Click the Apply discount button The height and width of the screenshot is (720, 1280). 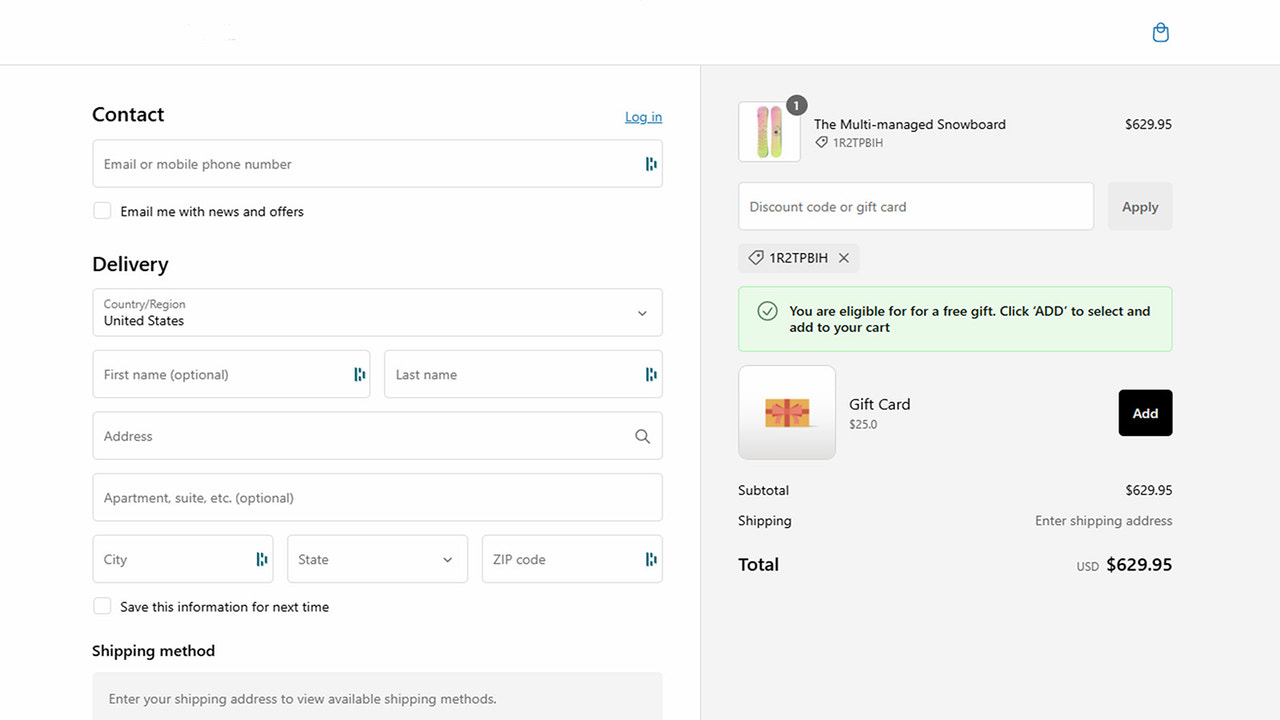click(1140, 207)
